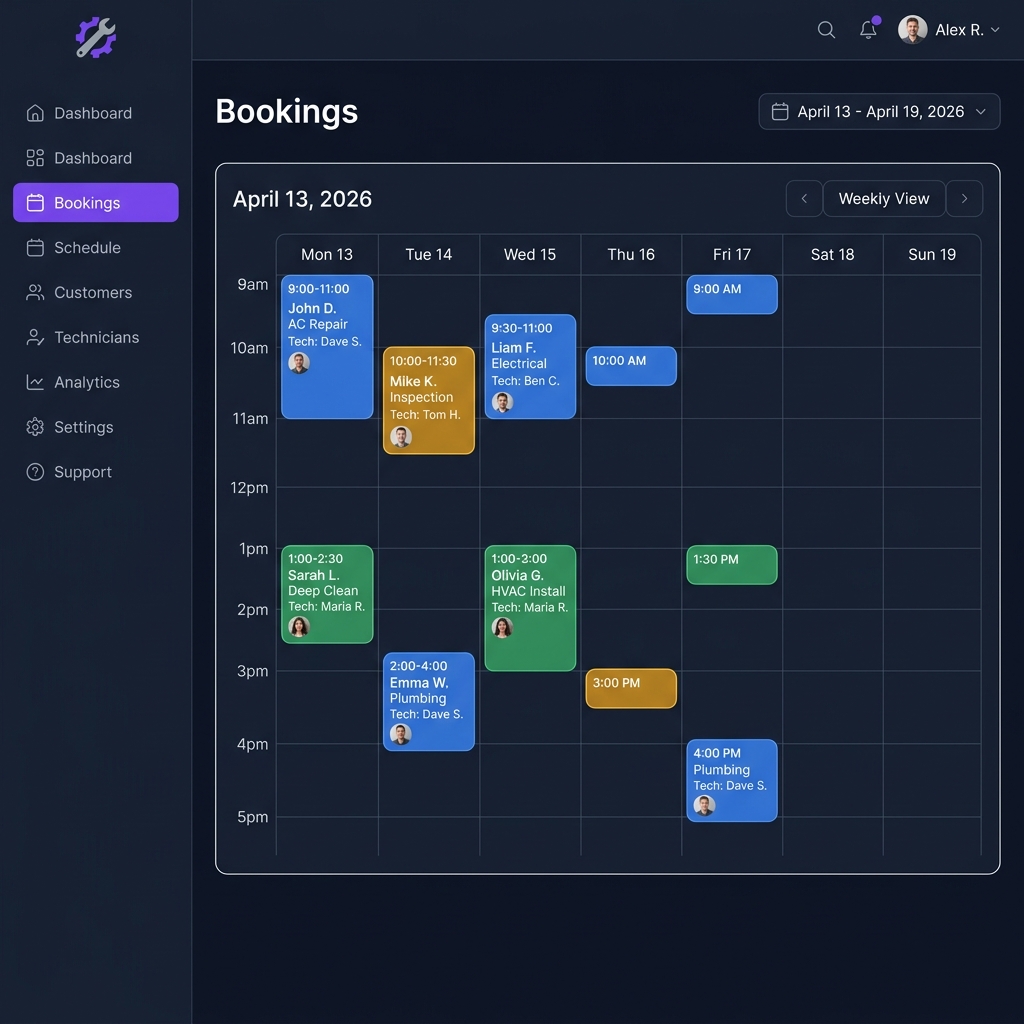Go to previous week using left arrow
The width and height of the screenshot is (1024, 1024).
coord(804,199)
